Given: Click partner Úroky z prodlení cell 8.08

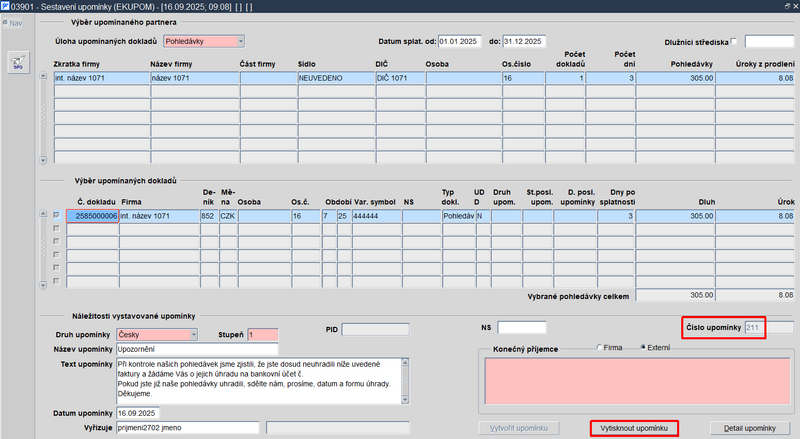Looking at the screenshot, I should pos(755,78).
